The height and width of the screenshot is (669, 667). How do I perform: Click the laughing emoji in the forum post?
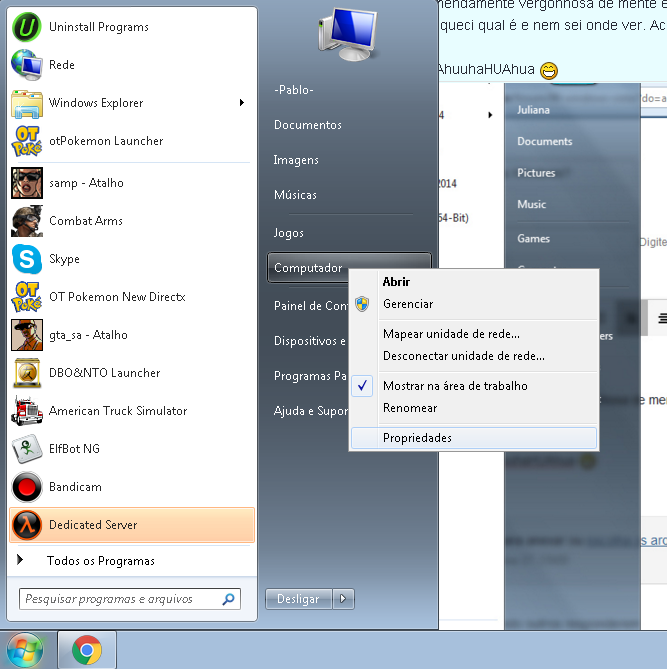(x=549, y=70)
